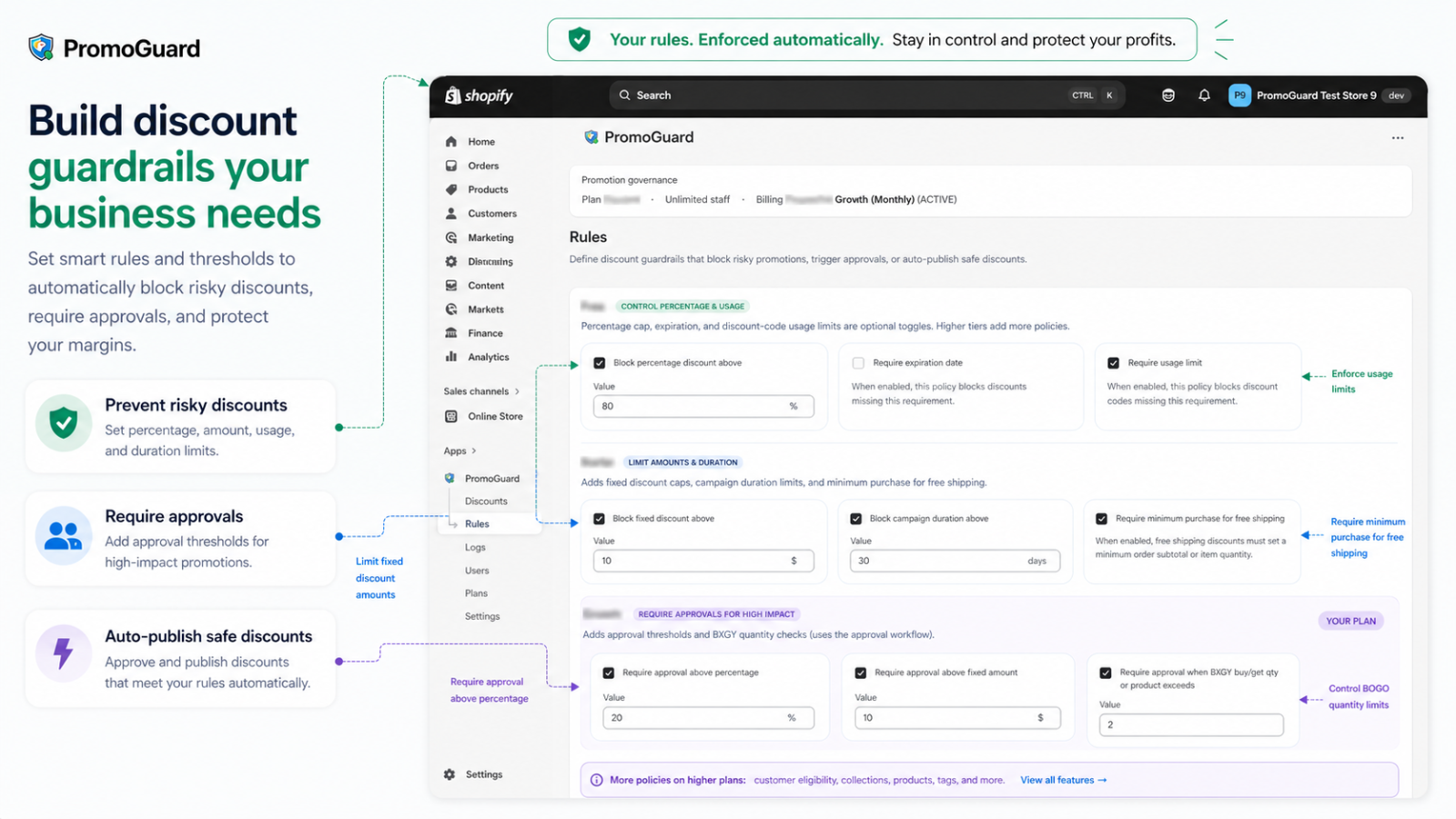This screenshot has width=1456, height=819.
Task: Select the PromoGuard app in sidebar
Action: tap(492, 479)
